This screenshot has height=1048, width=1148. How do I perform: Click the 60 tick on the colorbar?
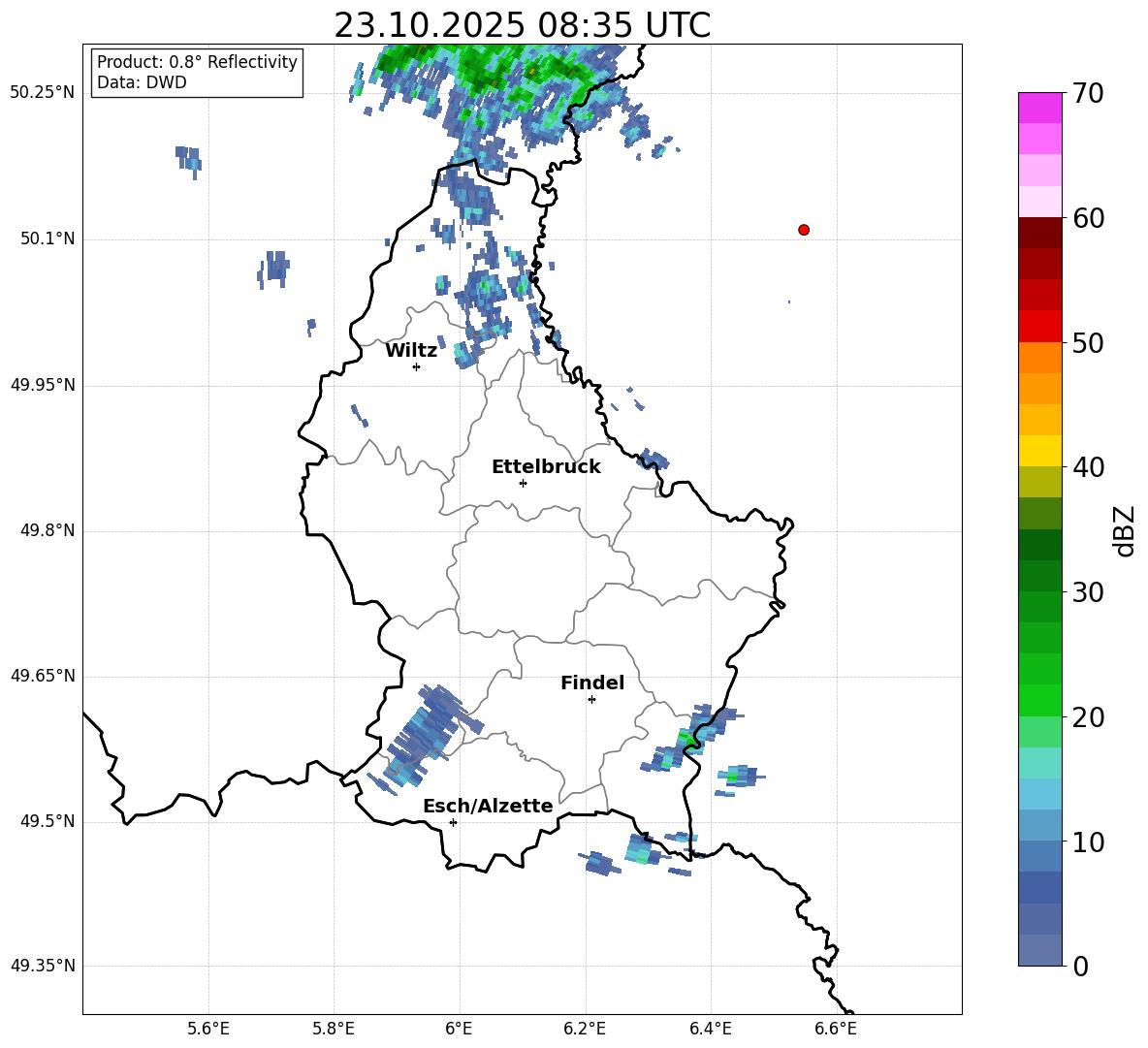pos(1088,218)
